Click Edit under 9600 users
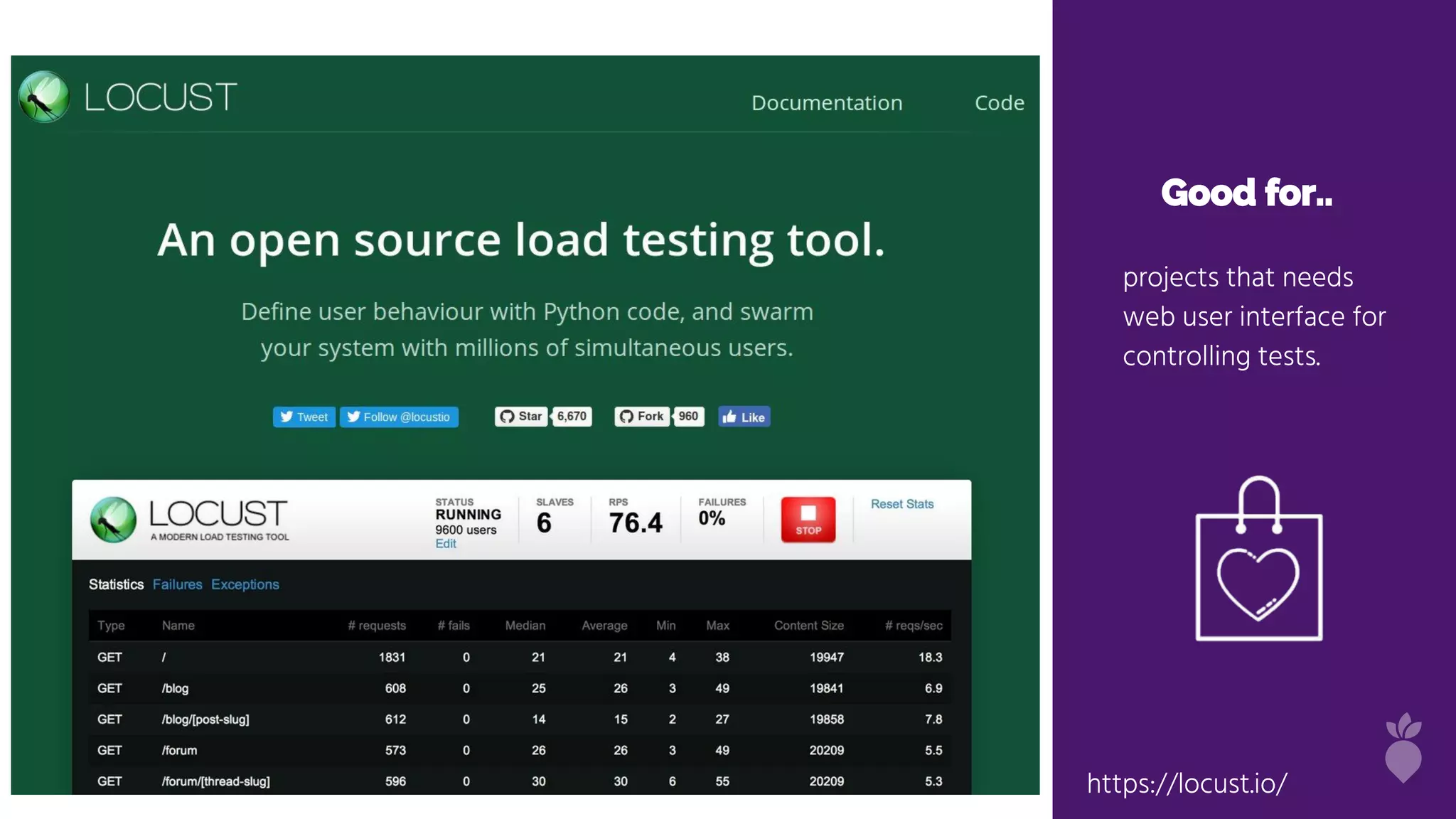Viewport: 1456px width, 819px height. click(446, 544)
